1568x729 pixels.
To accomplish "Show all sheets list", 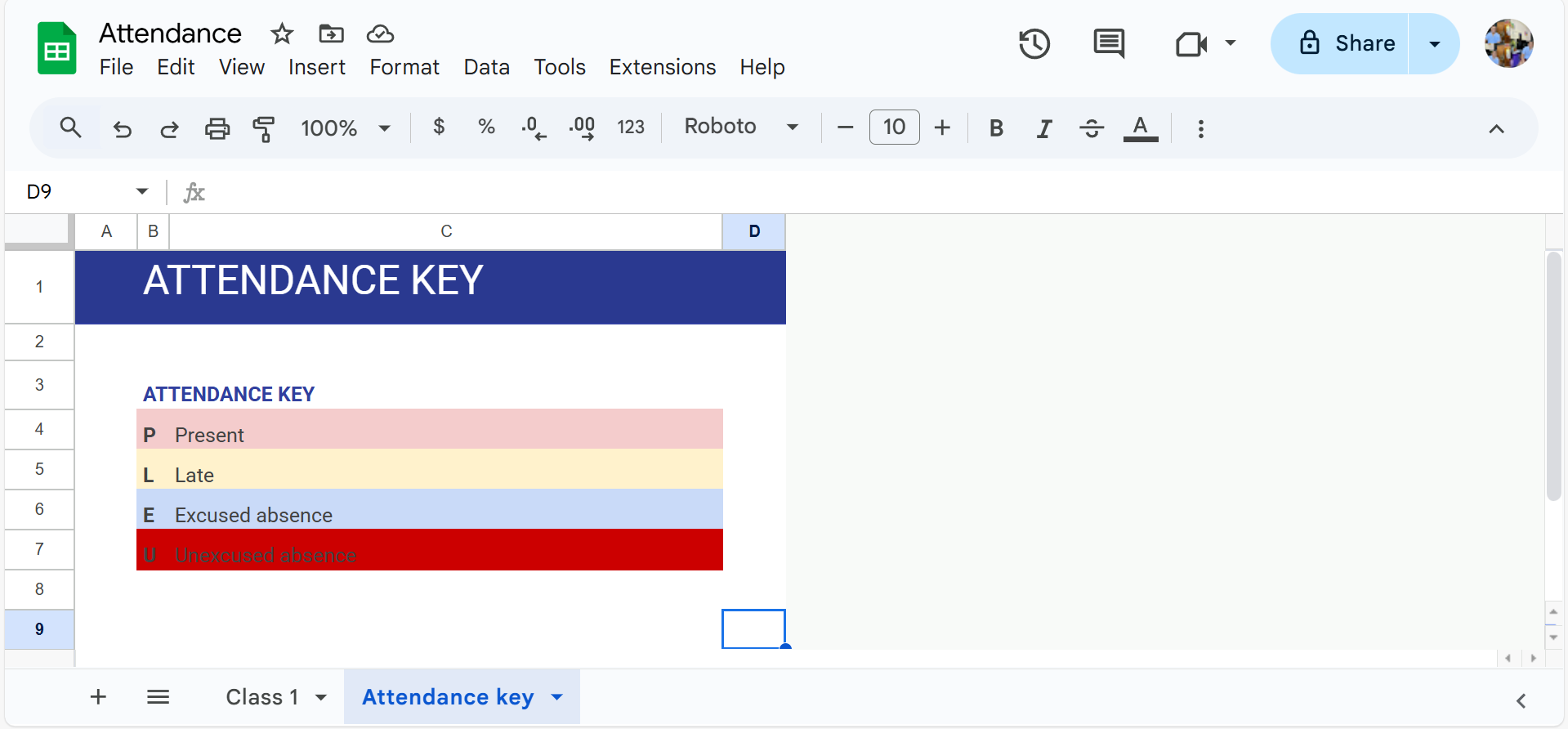I will point(158,696).
